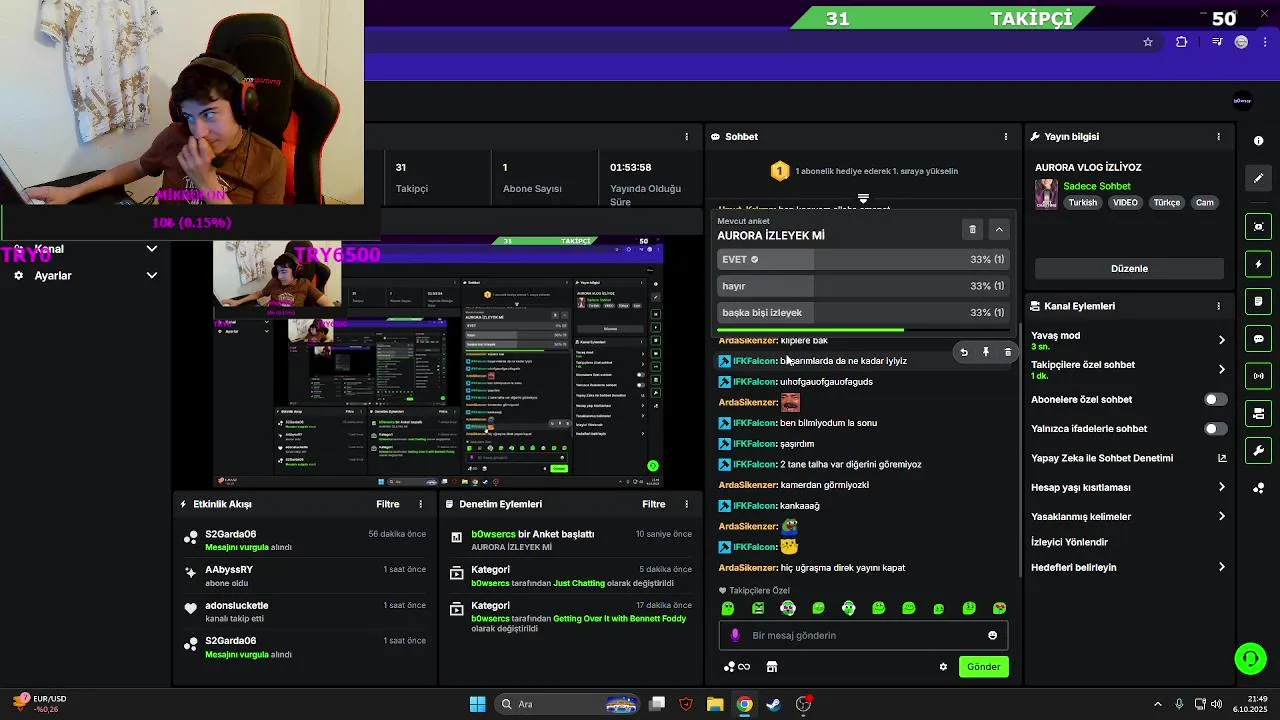Click the Just Chatting category link
1280x720 pixels.
(x=579, y=583)
